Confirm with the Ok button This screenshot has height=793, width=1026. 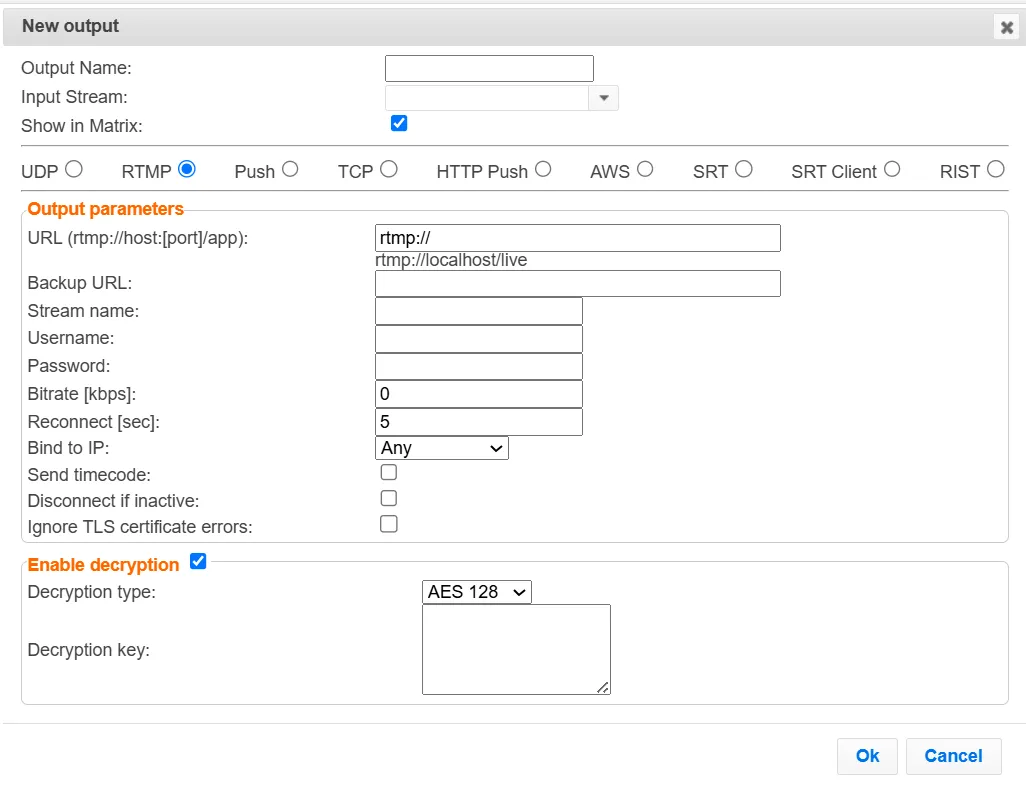coord(867,756)
